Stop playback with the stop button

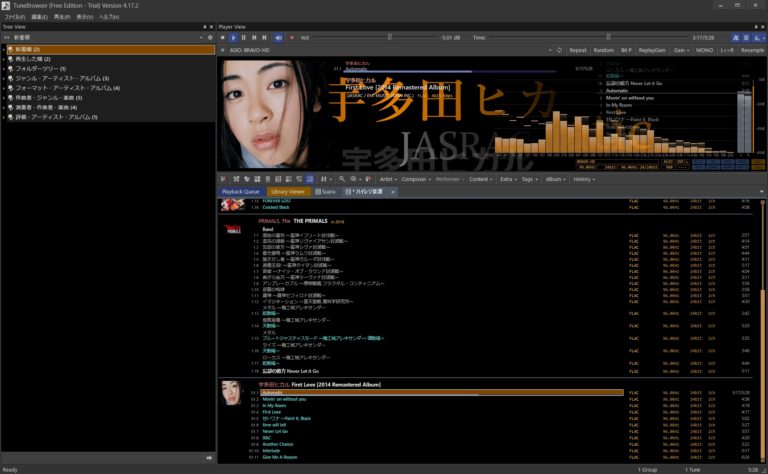click(222, 37)
